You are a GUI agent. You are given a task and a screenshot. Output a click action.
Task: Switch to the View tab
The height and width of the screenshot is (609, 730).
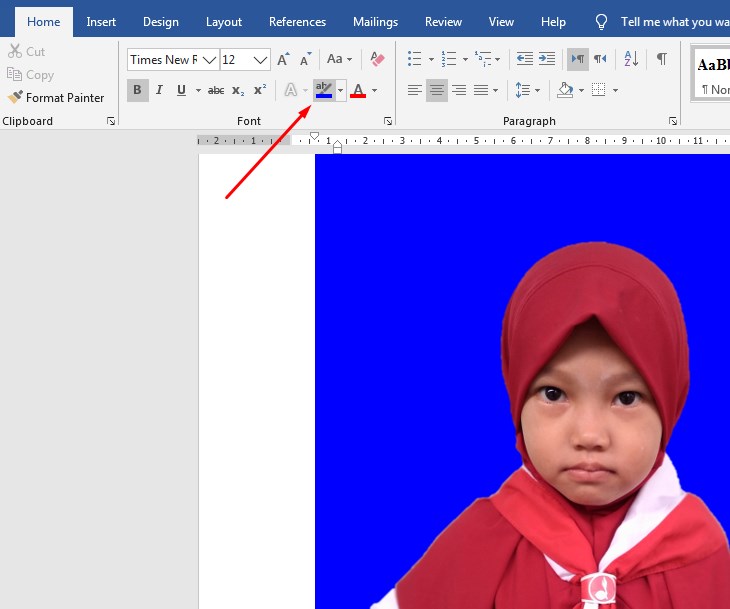coord(501,22)
